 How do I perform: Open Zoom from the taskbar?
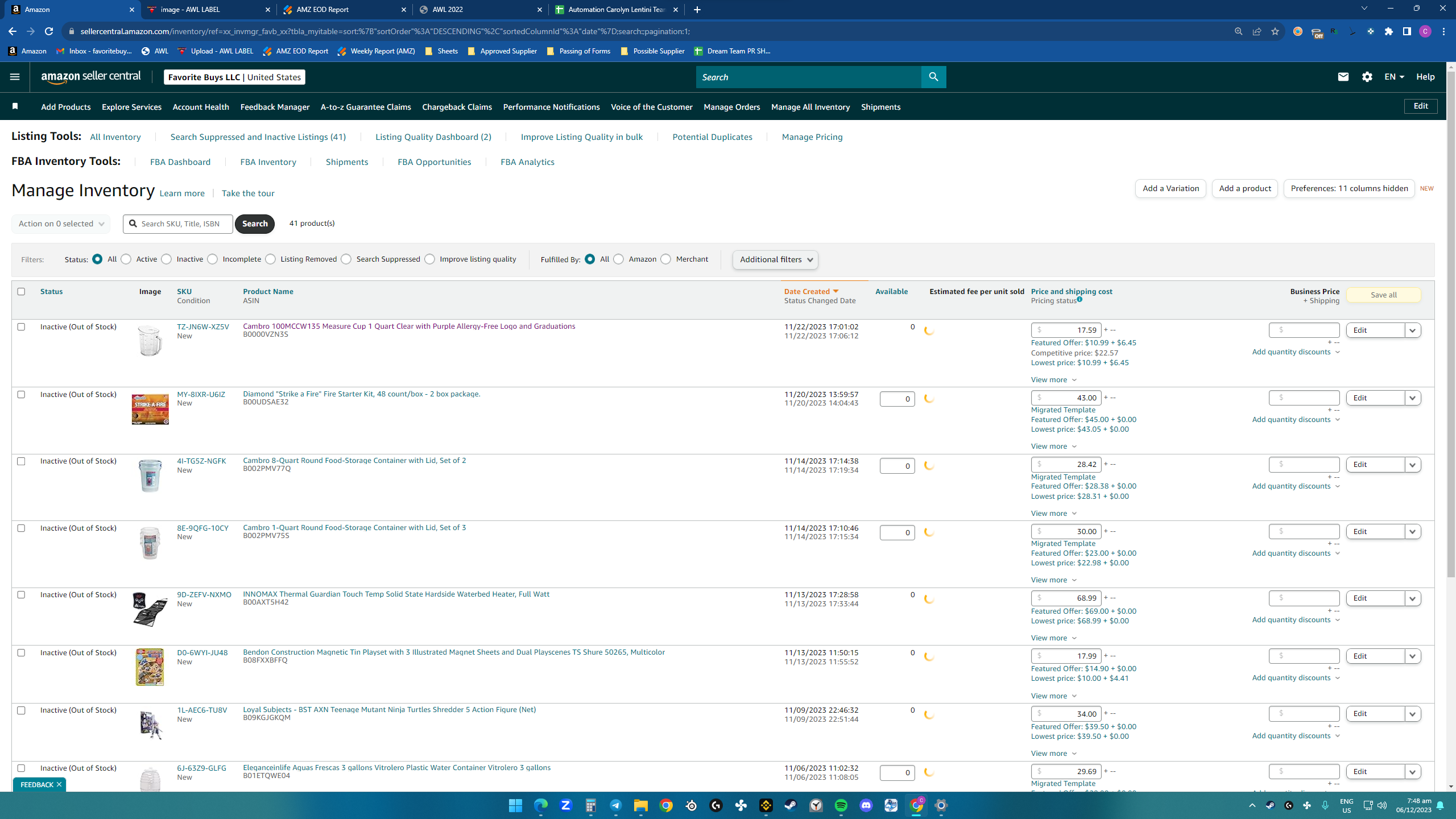(565, 805)
